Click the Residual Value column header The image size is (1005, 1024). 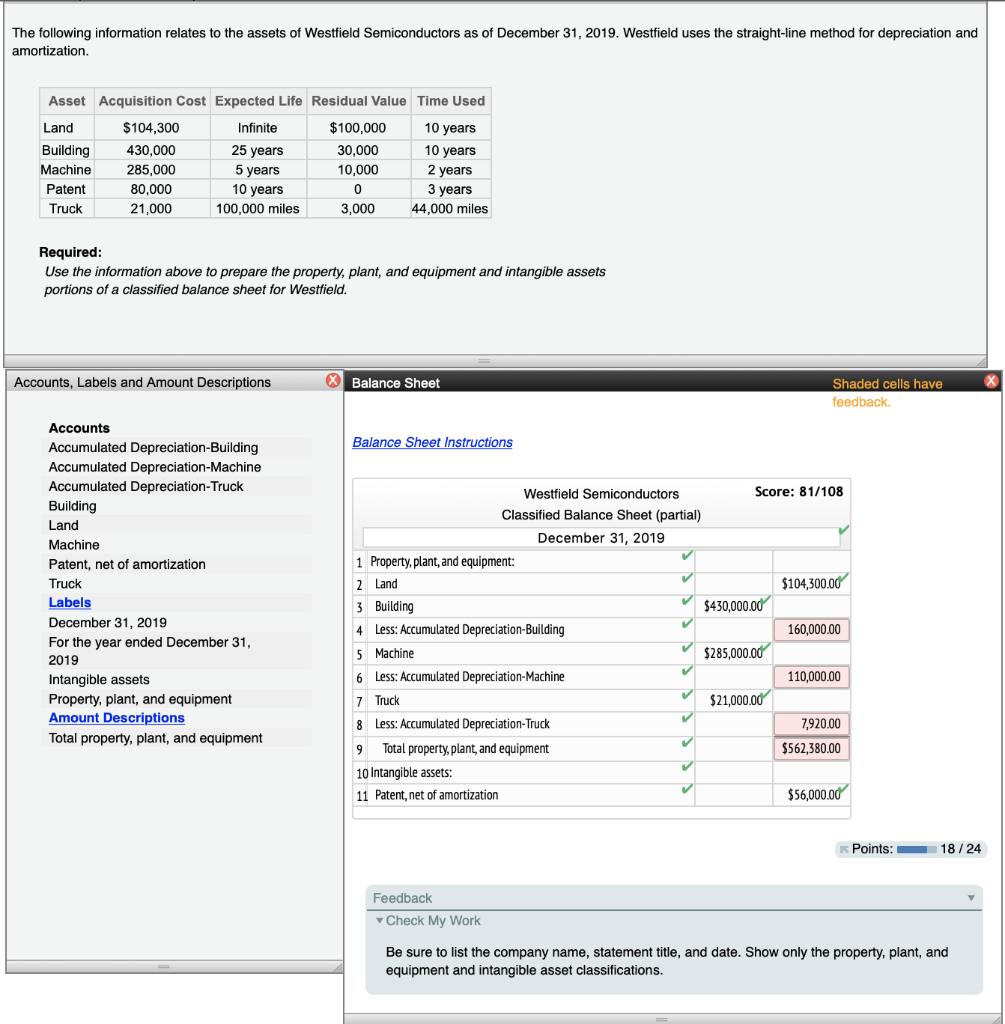click(x=359, y=101)
